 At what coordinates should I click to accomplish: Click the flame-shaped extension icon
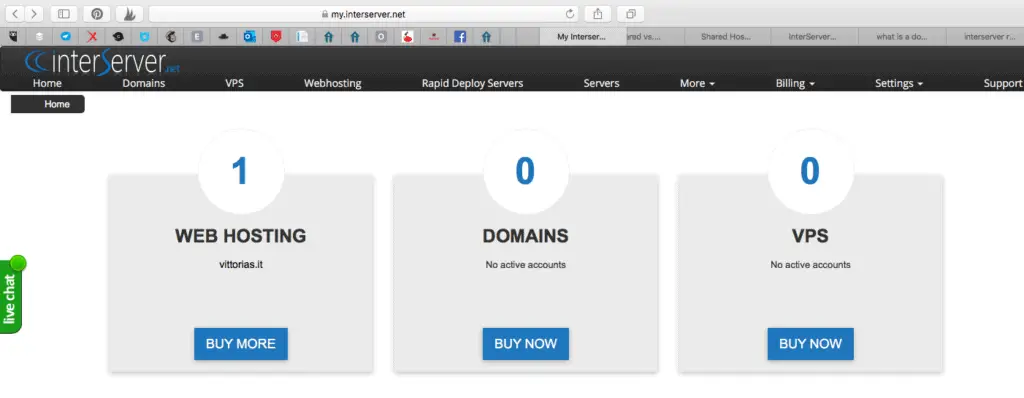129,14
